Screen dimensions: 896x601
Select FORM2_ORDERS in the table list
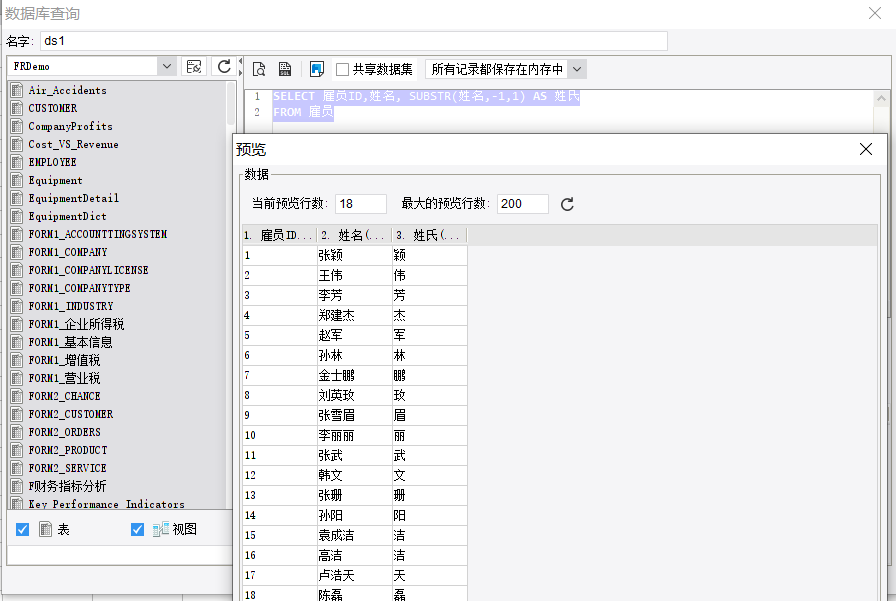[x=64, y=432]
